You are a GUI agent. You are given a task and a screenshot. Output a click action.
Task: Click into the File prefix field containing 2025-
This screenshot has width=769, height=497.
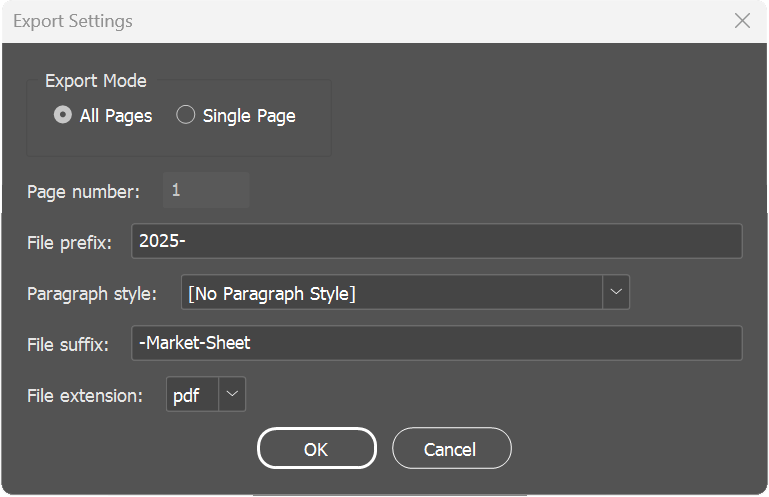click(x=436, y=241)
